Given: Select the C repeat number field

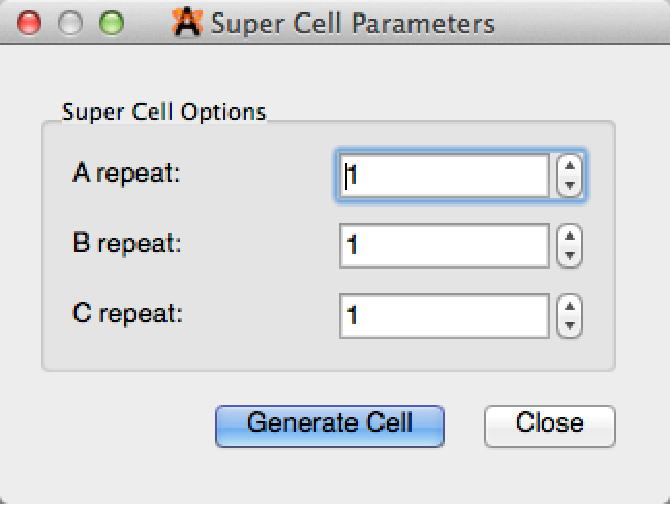Looking at the screenshot, I should pyautogui.click(x=445, y=316).
